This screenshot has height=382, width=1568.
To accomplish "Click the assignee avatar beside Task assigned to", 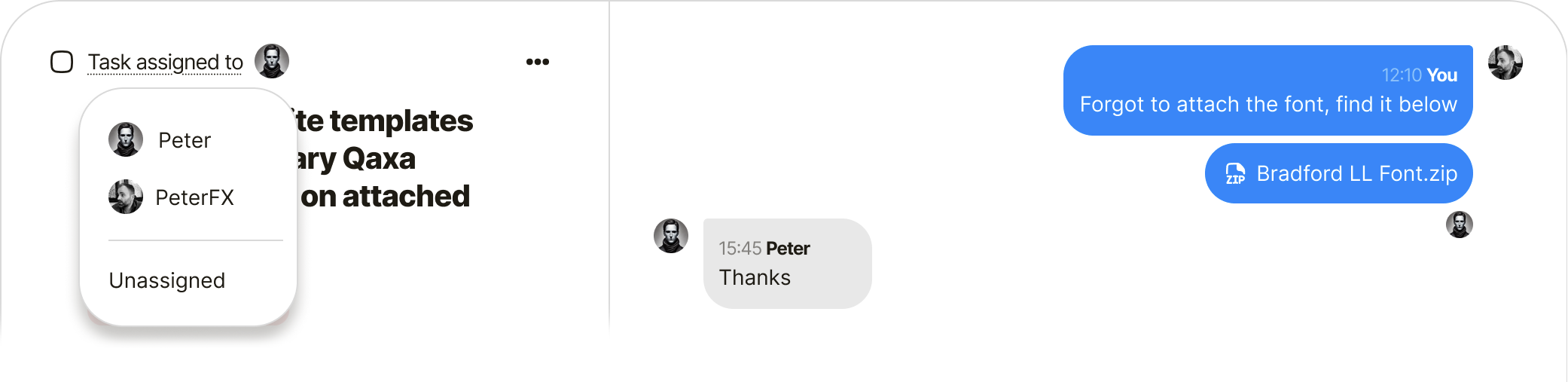I will [272, 61].
